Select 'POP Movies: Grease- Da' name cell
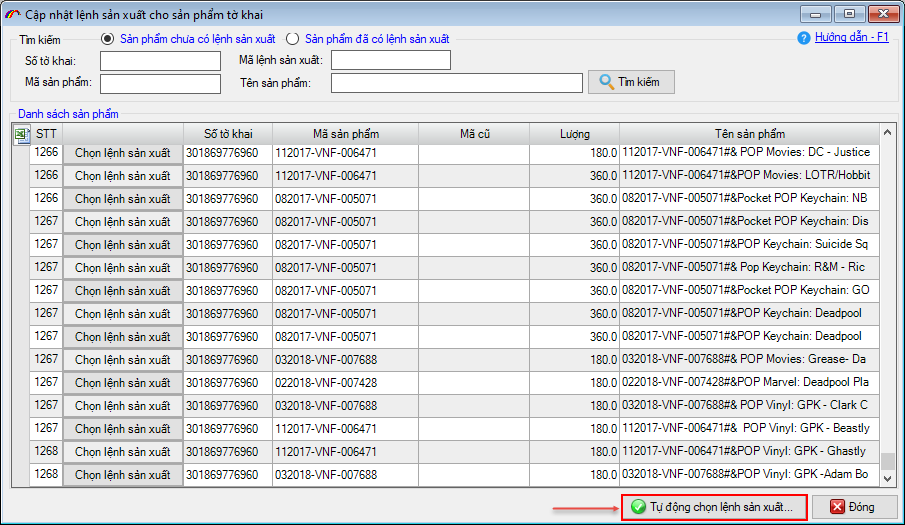The height and width of the screenshot is (525, 905). point(750,359)
